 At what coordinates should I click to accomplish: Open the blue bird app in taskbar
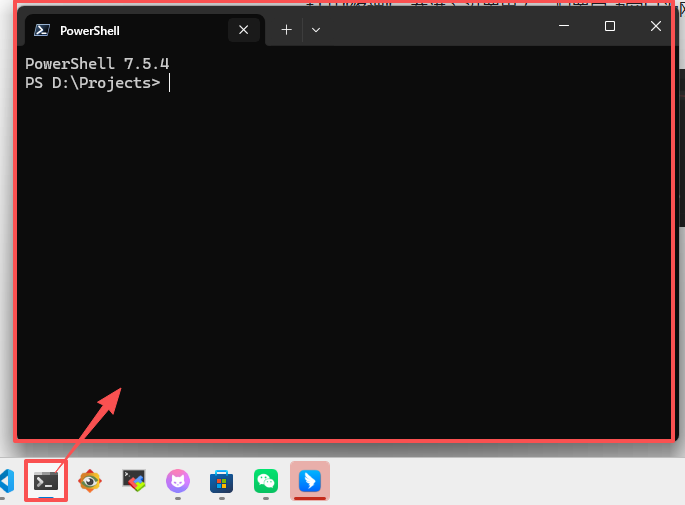point(310,481)
